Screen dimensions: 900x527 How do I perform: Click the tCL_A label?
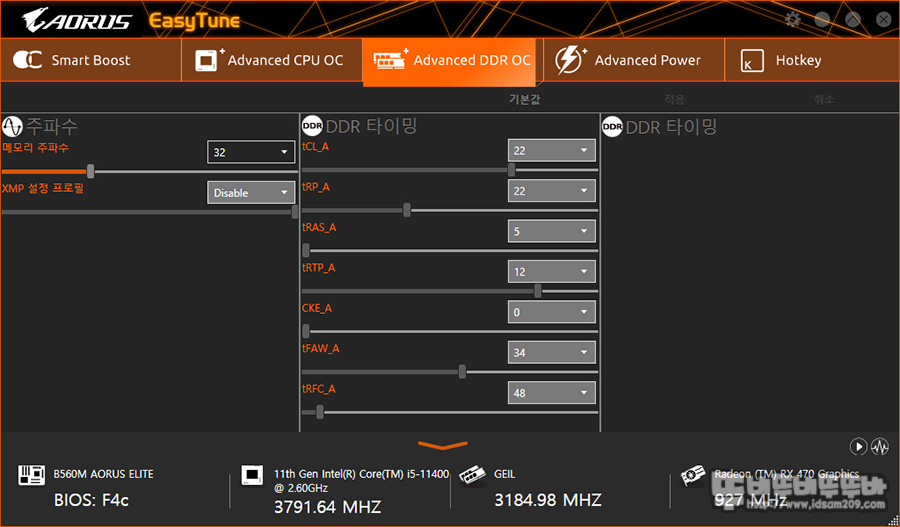tap(315, 146)
